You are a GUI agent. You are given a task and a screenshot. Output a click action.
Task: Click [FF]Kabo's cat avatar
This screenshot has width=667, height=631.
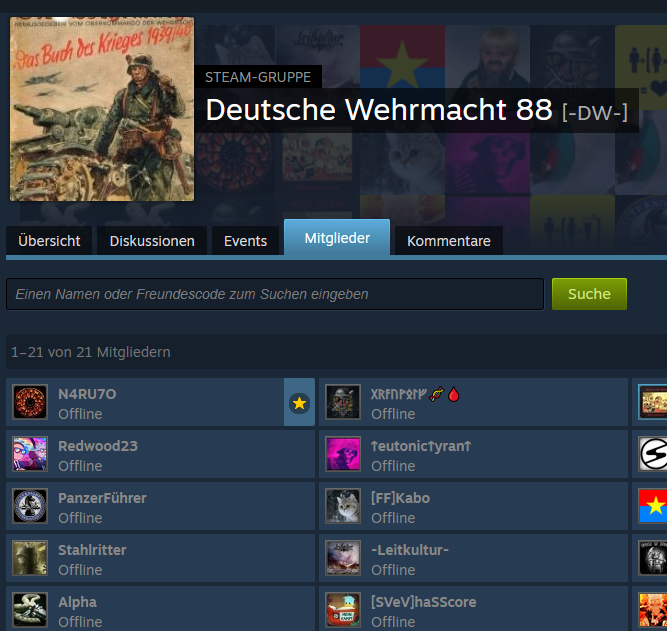coord(343,506)
